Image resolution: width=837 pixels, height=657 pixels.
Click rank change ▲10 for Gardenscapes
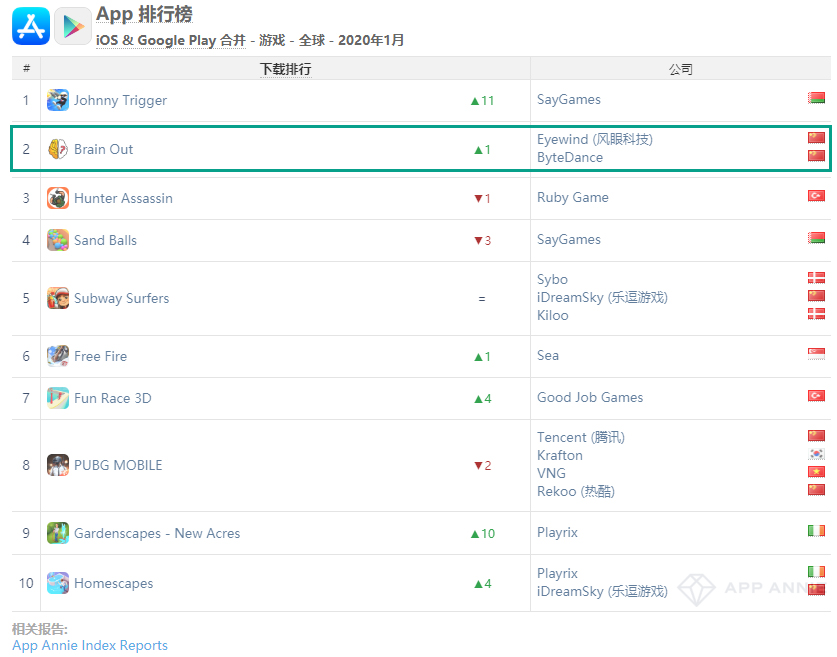483,533
